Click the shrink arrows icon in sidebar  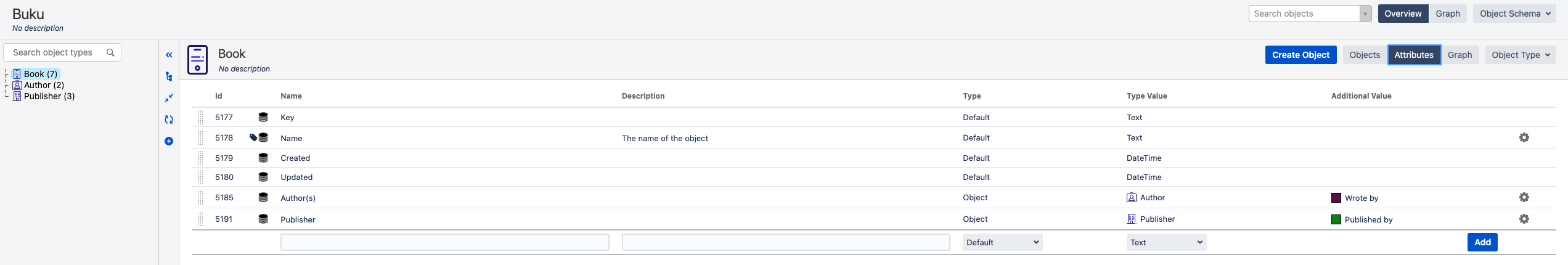[x=169, y=98]
